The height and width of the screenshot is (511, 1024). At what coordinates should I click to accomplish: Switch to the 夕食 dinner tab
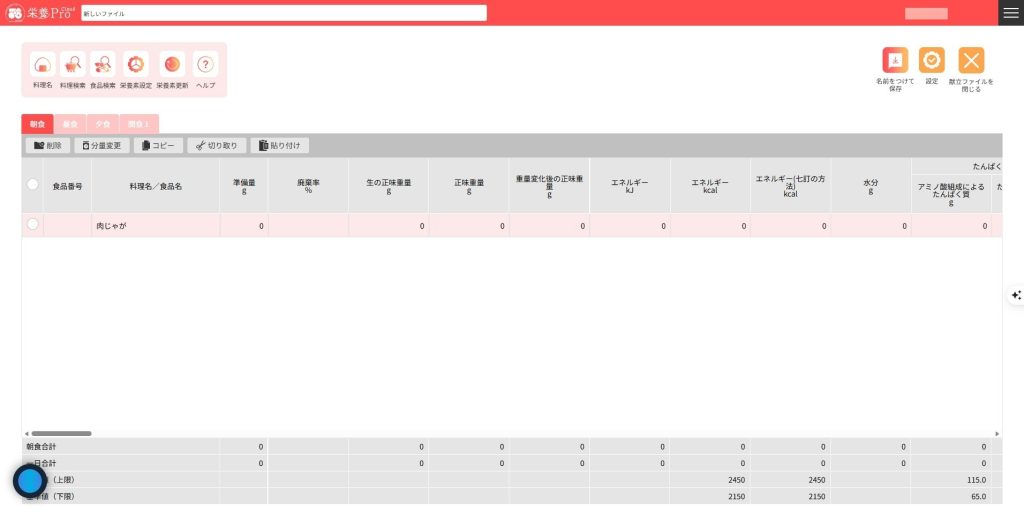coord(102,124)
